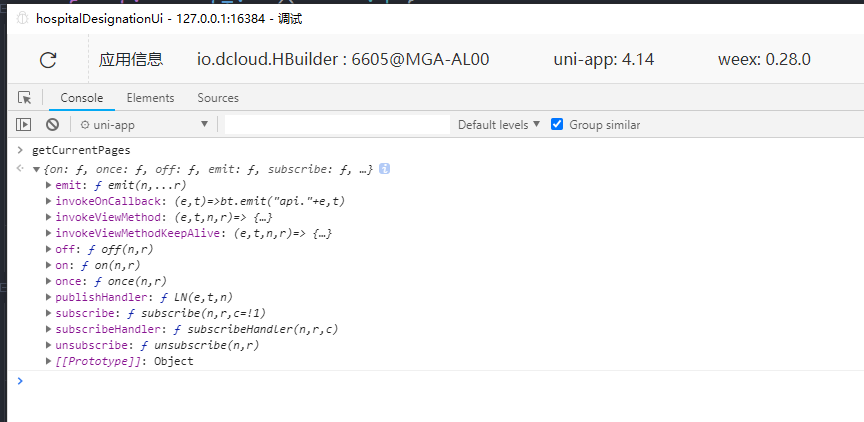
Task: Expand the on property
Action: (x=48, y=265)
